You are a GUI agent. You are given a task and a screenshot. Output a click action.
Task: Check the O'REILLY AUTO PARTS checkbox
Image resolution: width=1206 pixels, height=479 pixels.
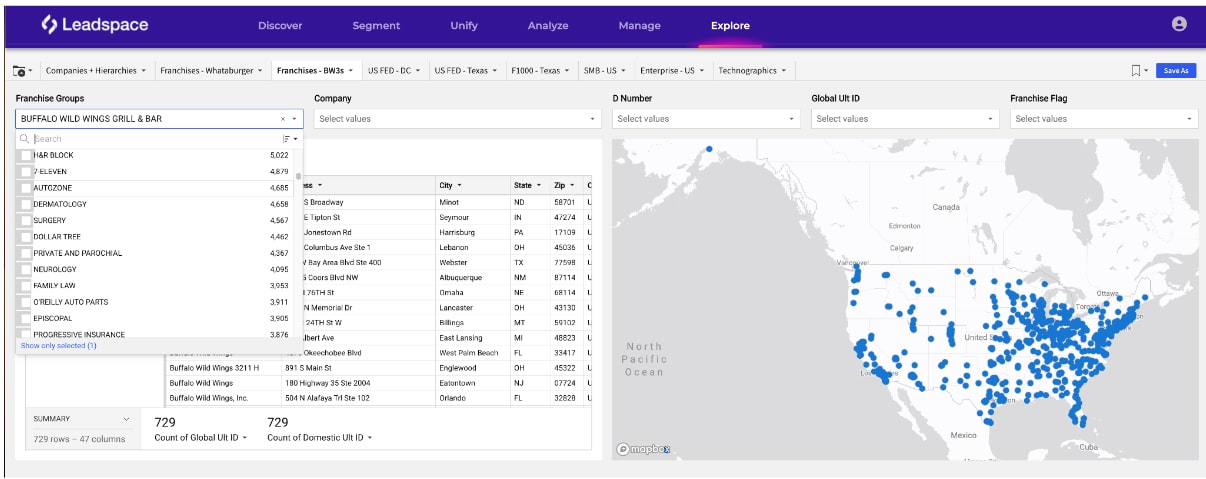26,302
